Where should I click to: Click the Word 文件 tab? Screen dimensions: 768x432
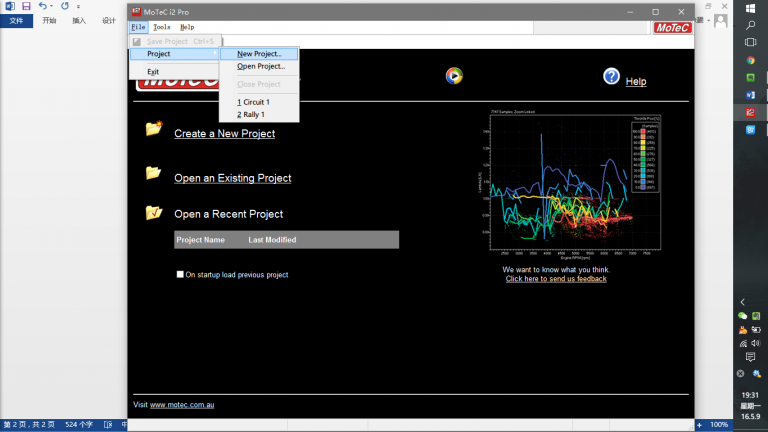(x=16, y=21)
